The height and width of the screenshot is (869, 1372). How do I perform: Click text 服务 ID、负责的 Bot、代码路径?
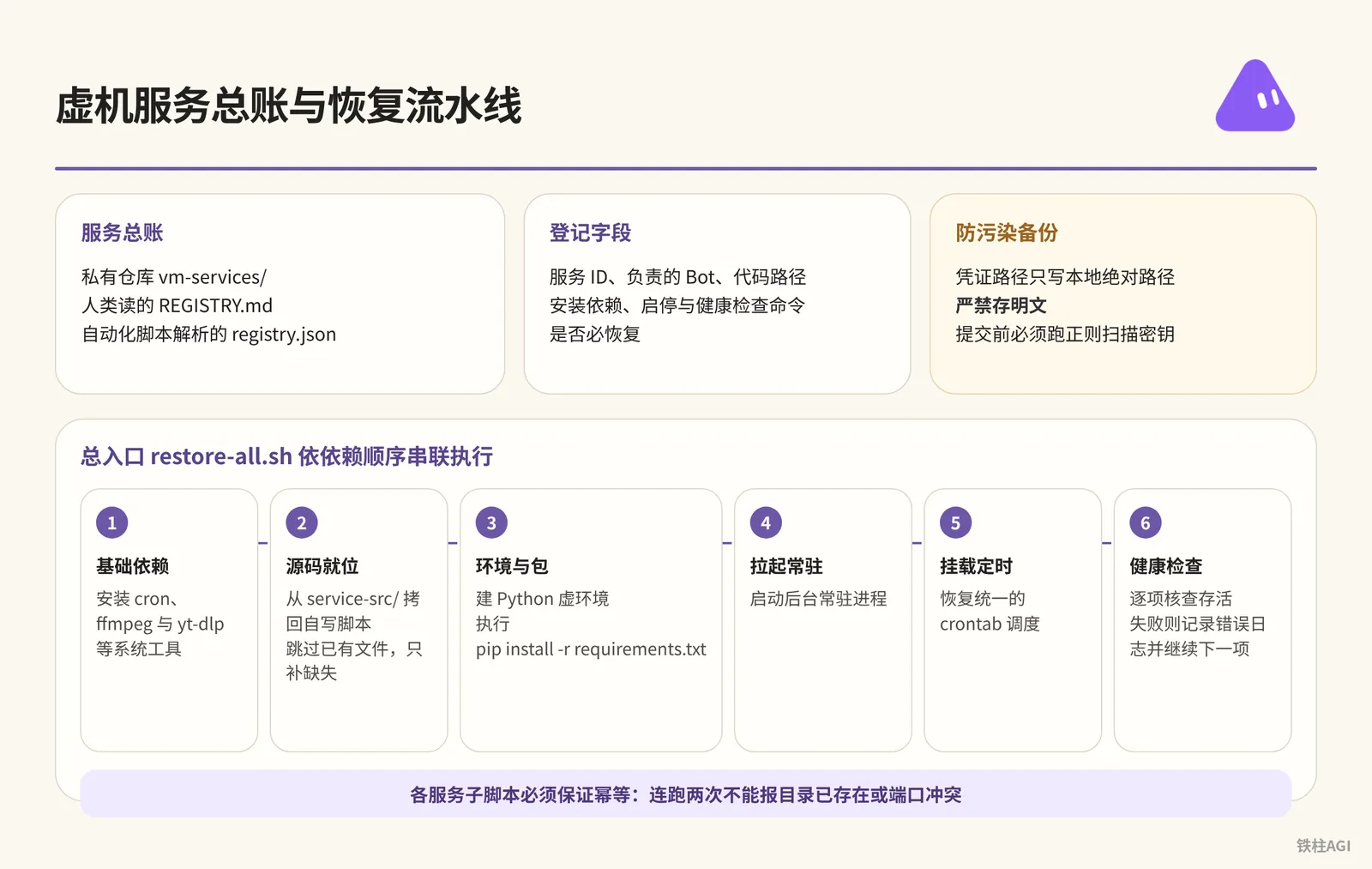point(678,277)
